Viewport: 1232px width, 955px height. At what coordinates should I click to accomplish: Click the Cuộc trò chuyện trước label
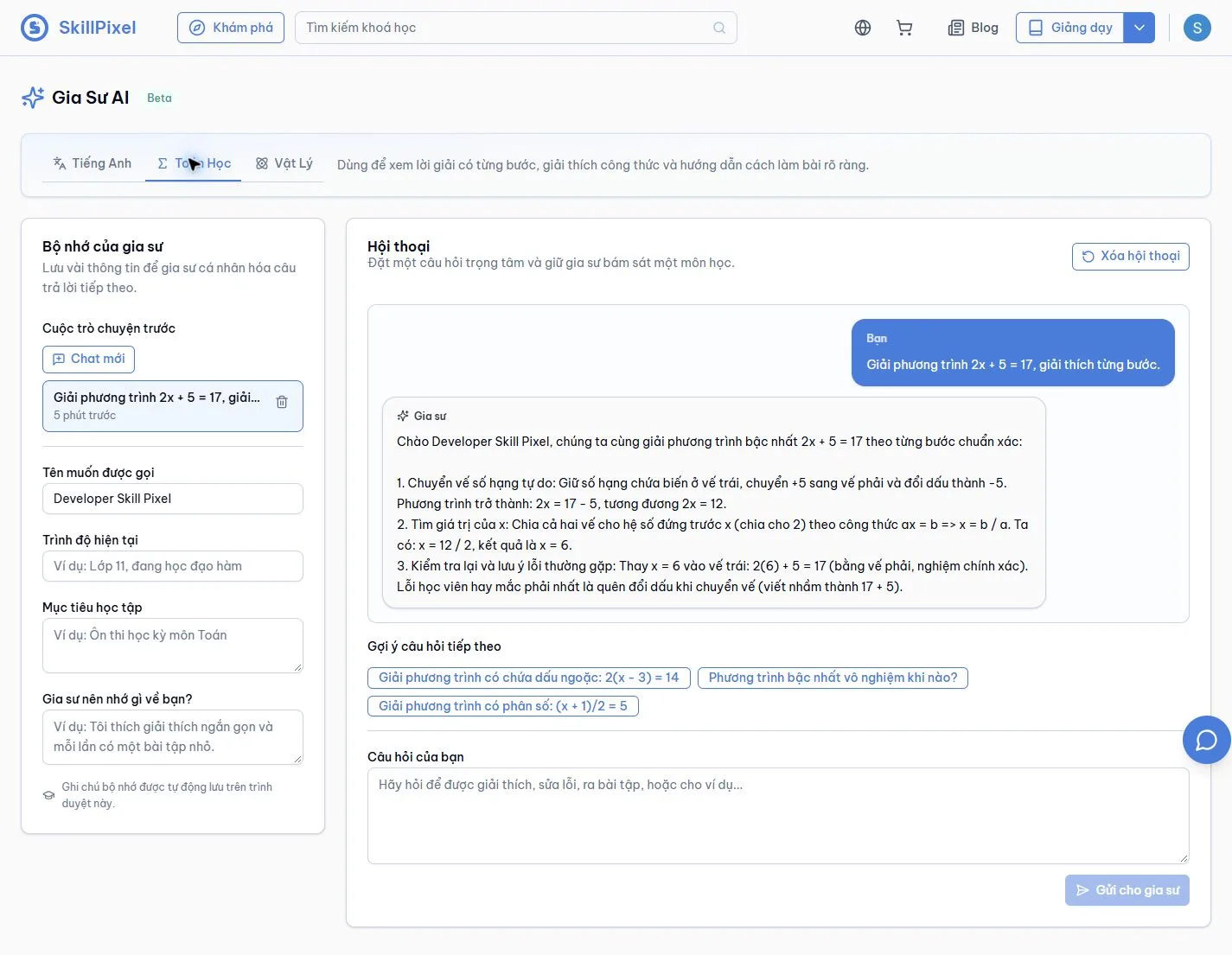(109, 328)
